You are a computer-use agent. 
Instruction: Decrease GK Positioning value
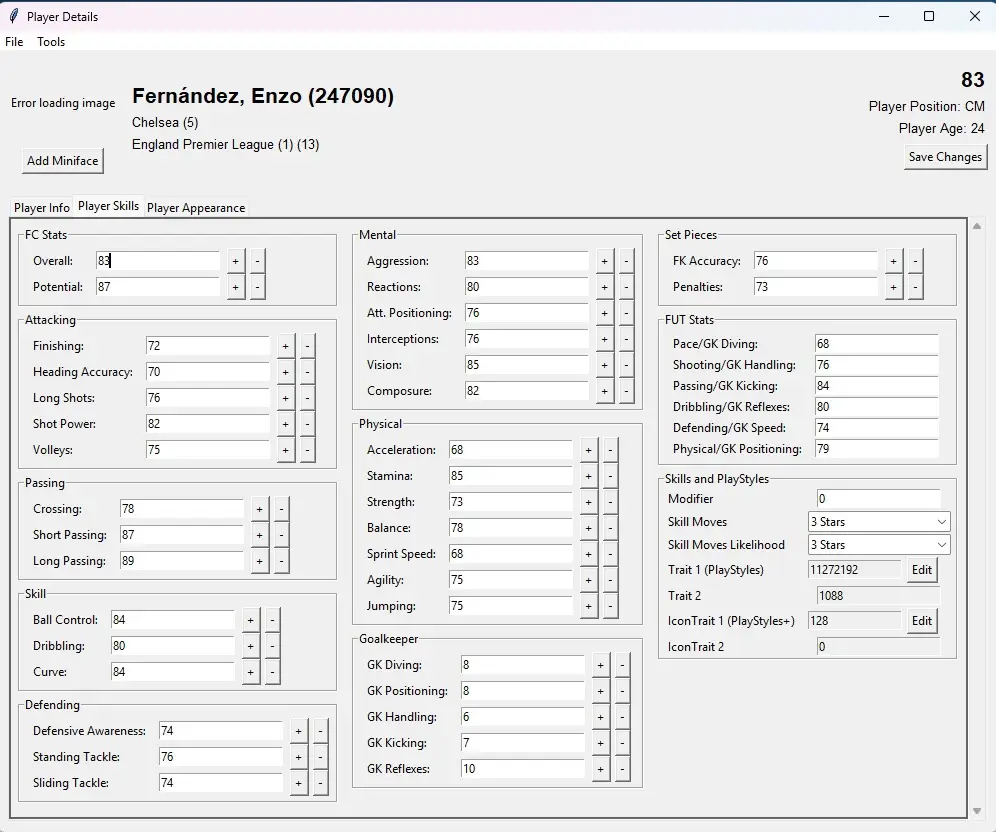click(622, 692)
